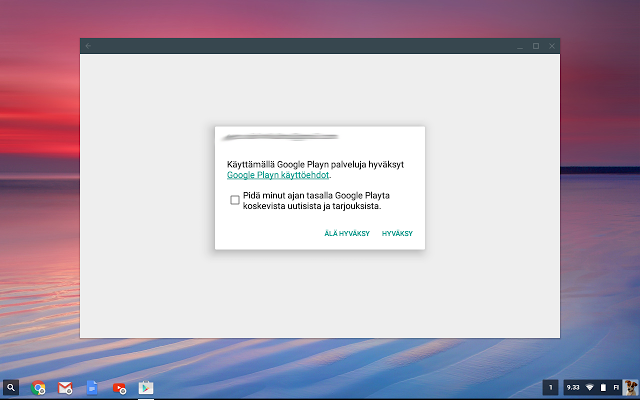Maximize the Play Store window

[x=536, y=46]
